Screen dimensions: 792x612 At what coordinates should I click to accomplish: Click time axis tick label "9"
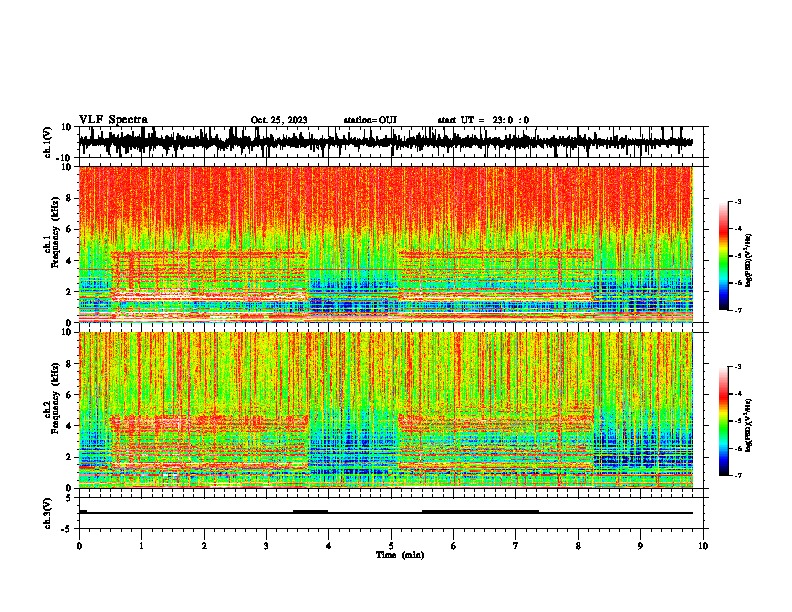pyautogui.click(x=640, y=546)
